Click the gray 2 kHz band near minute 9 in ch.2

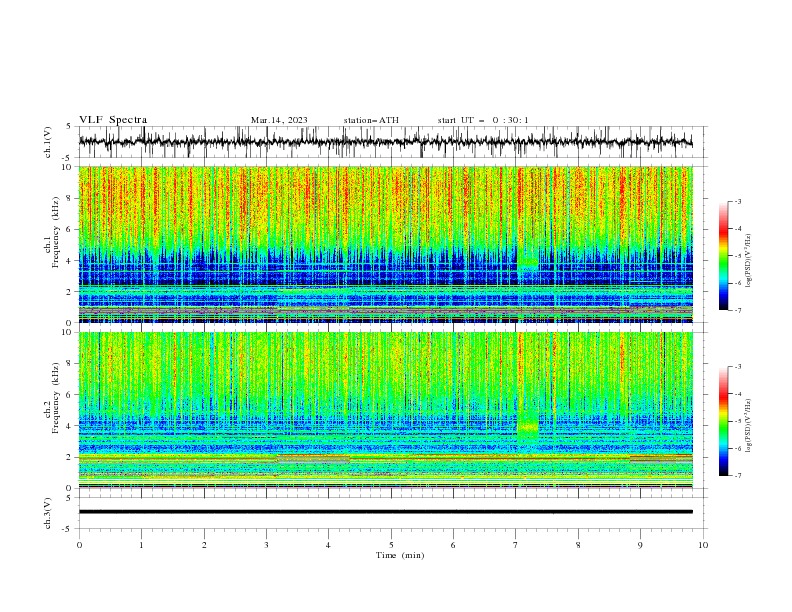(x=661, y=459)
